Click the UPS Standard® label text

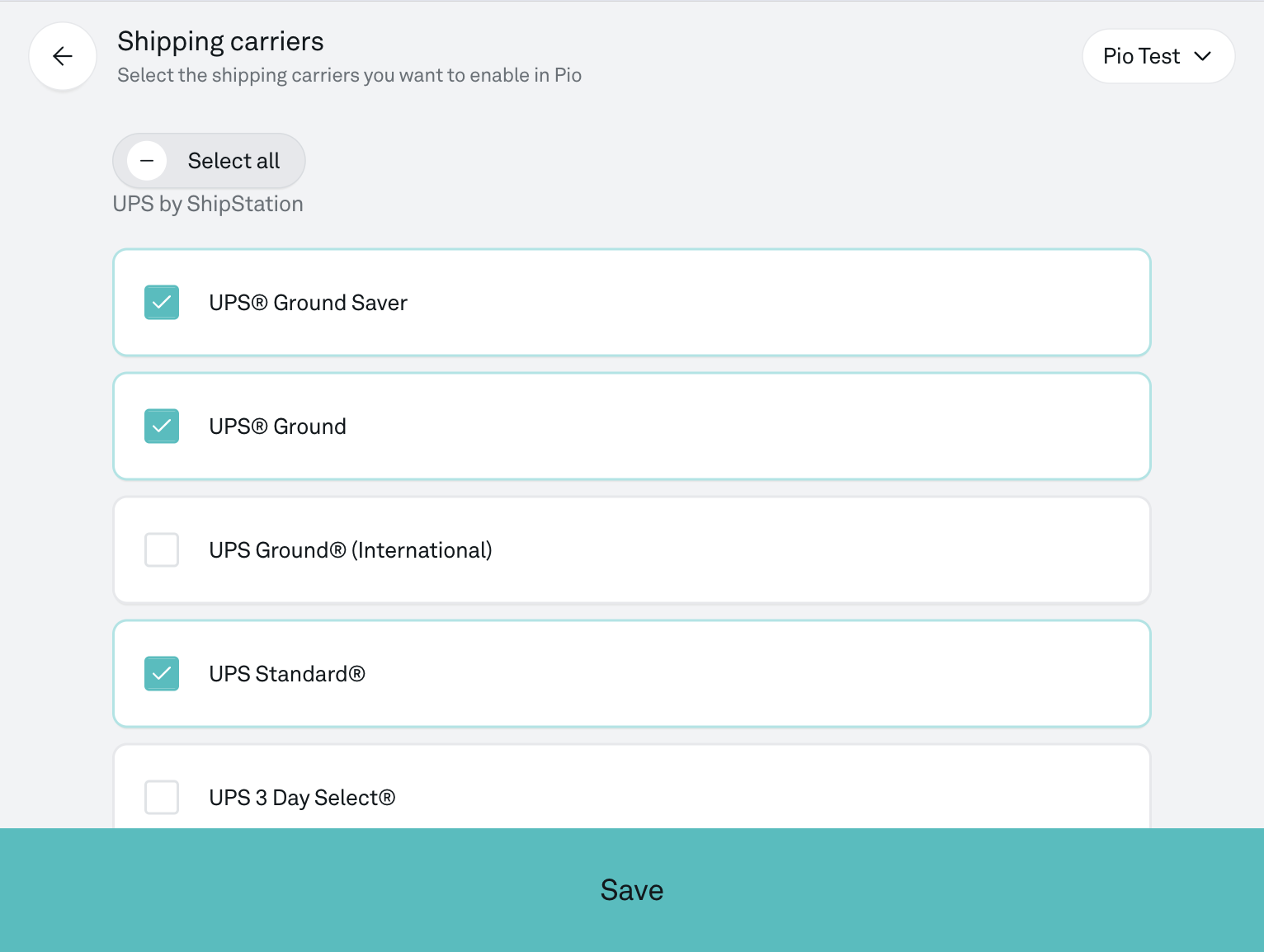click(x=287, y=674)
